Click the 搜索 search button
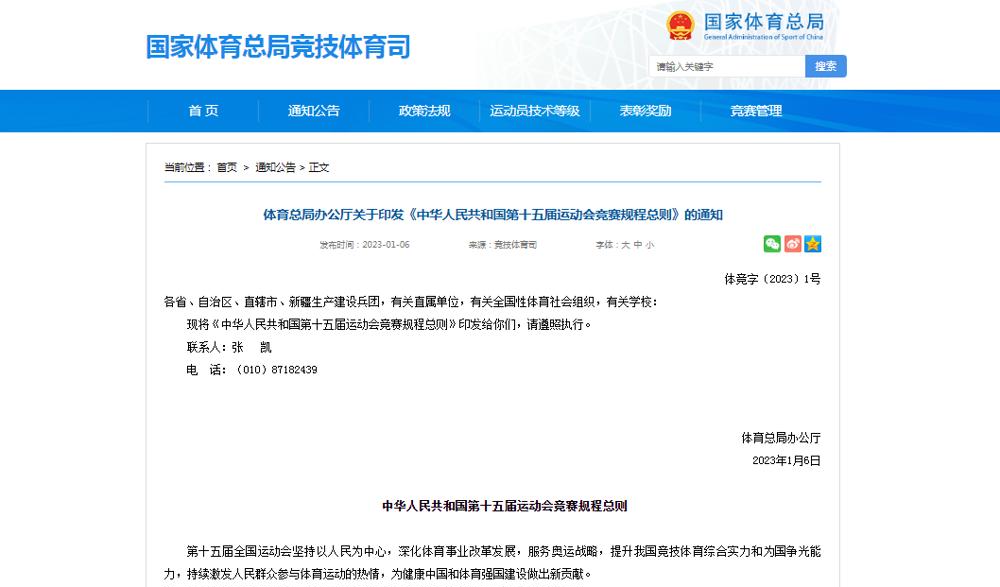The height and width of the screenshot is (587, 1000). tap(825, 66)
